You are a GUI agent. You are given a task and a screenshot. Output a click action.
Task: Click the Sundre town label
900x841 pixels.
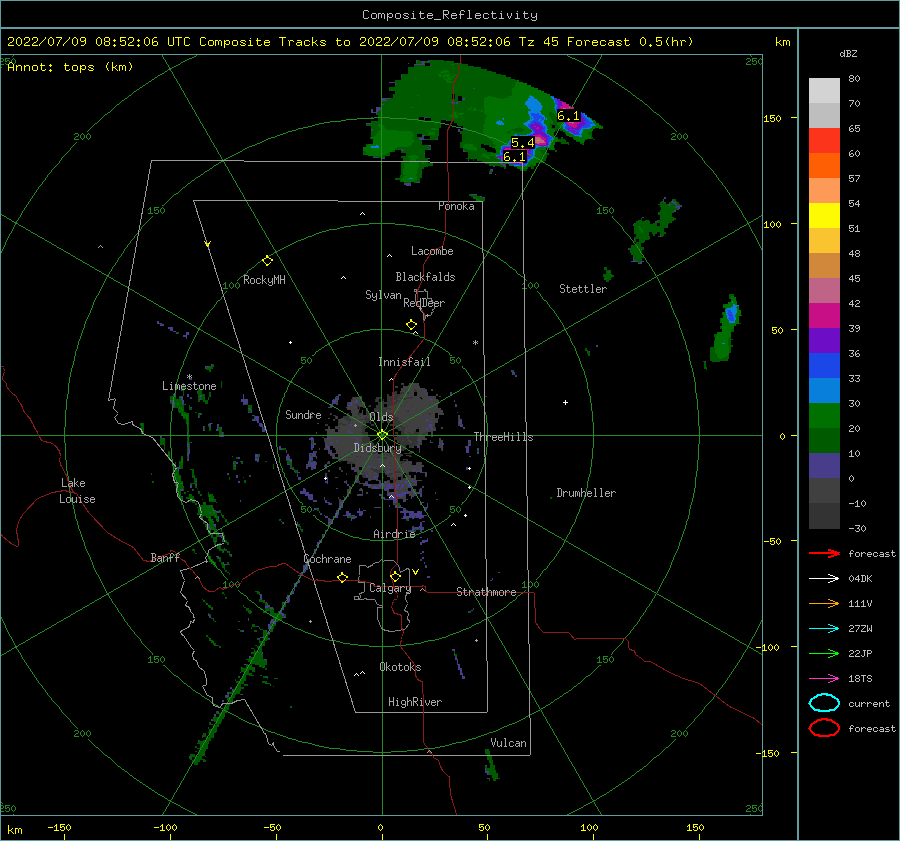(x=303, y=414)
